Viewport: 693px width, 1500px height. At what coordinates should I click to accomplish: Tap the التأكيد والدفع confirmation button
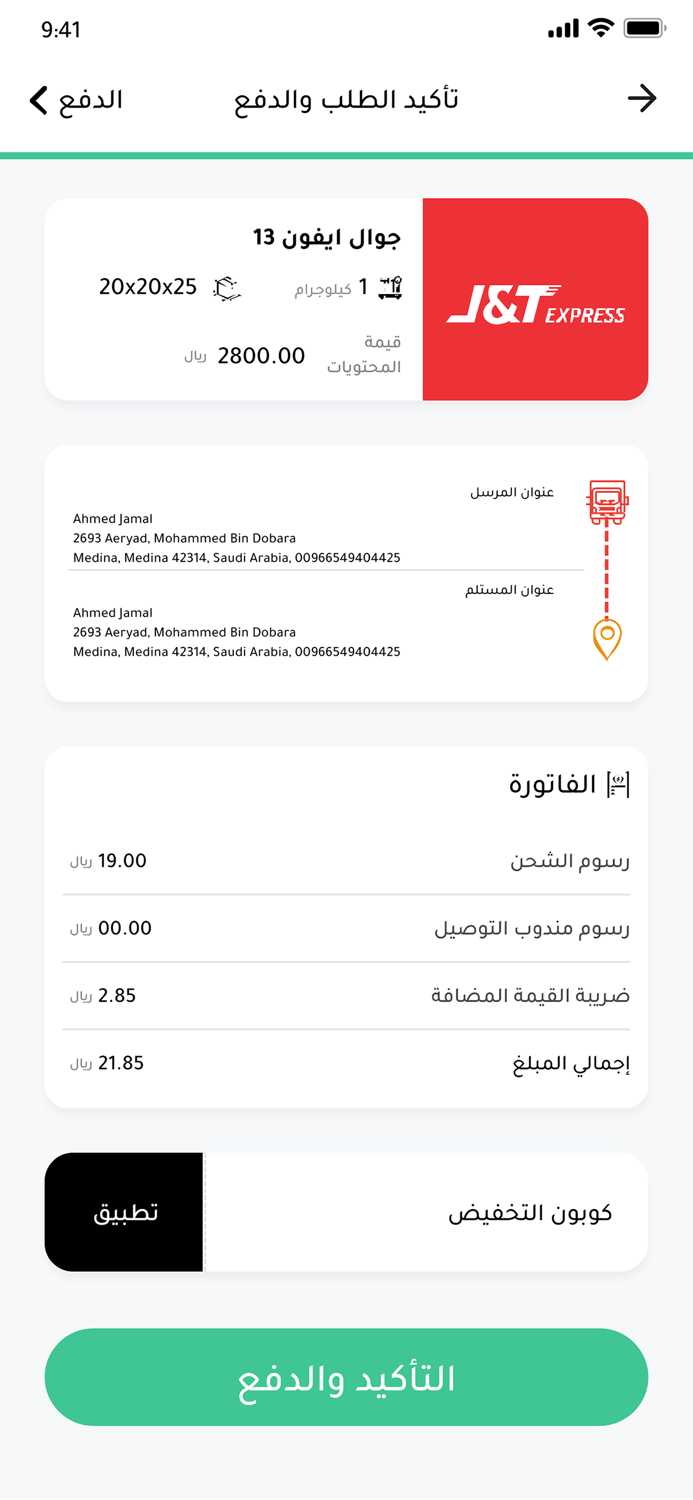click(346, 1377)
